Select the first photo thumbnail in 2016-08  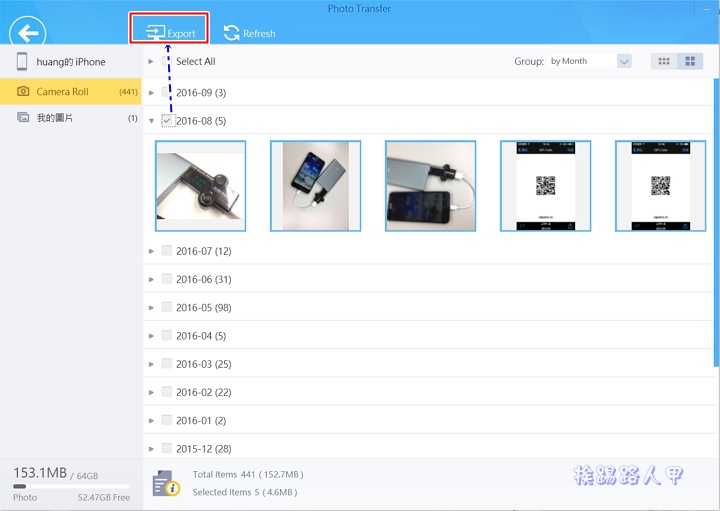click(200, 186)
